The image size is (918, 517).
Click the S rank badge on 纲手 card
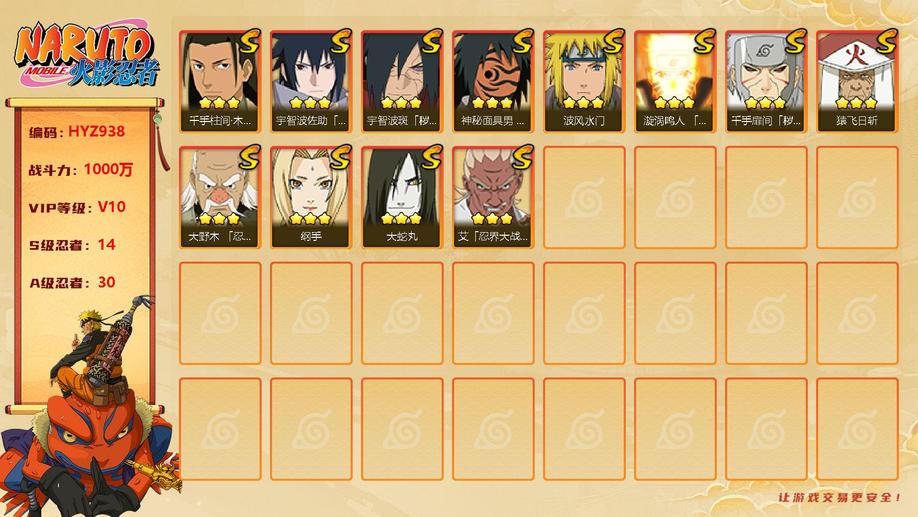(x=340, y=157)
